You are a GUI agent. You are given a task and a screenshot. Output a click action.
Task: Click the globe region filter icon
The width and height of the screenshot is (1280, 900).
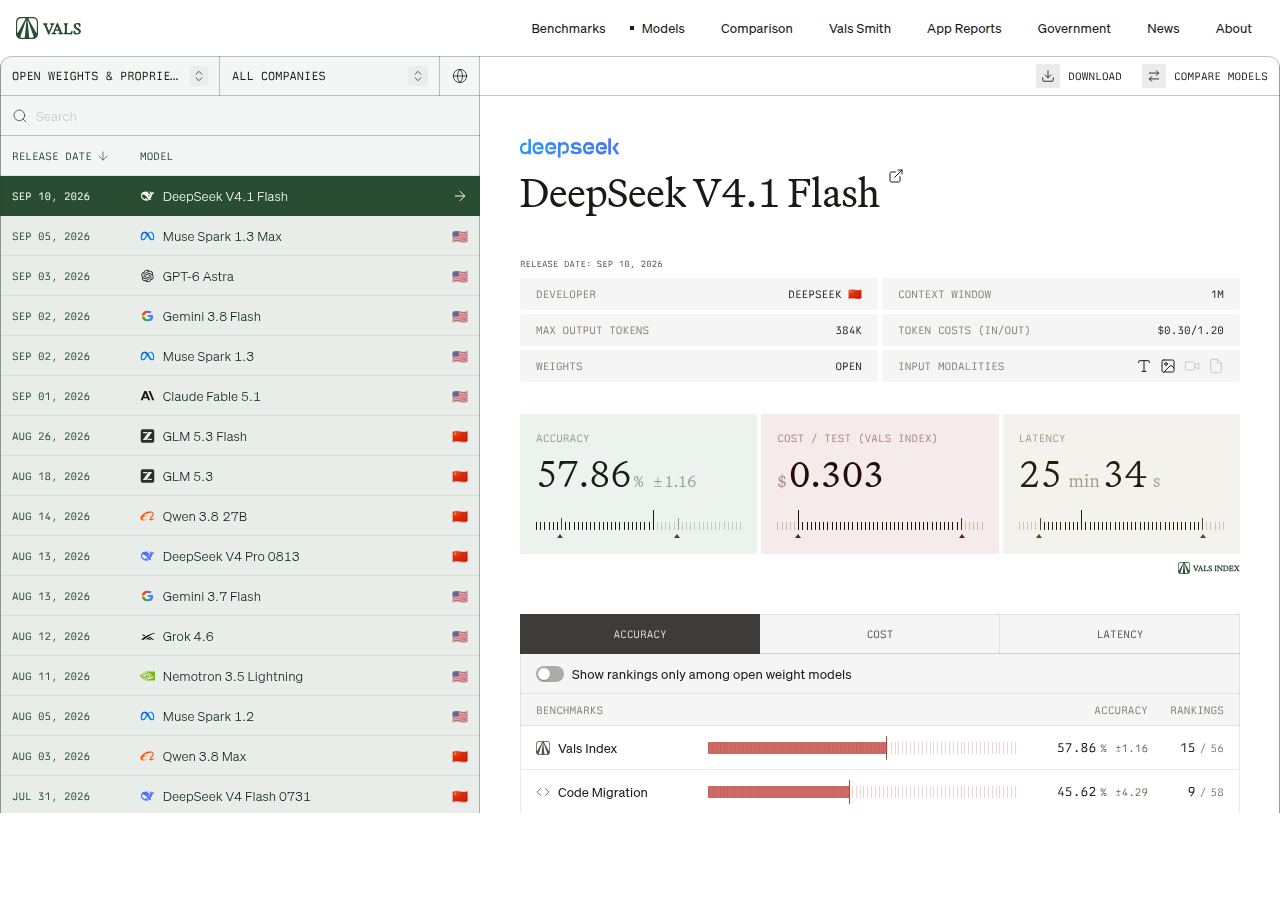point(460,76)
